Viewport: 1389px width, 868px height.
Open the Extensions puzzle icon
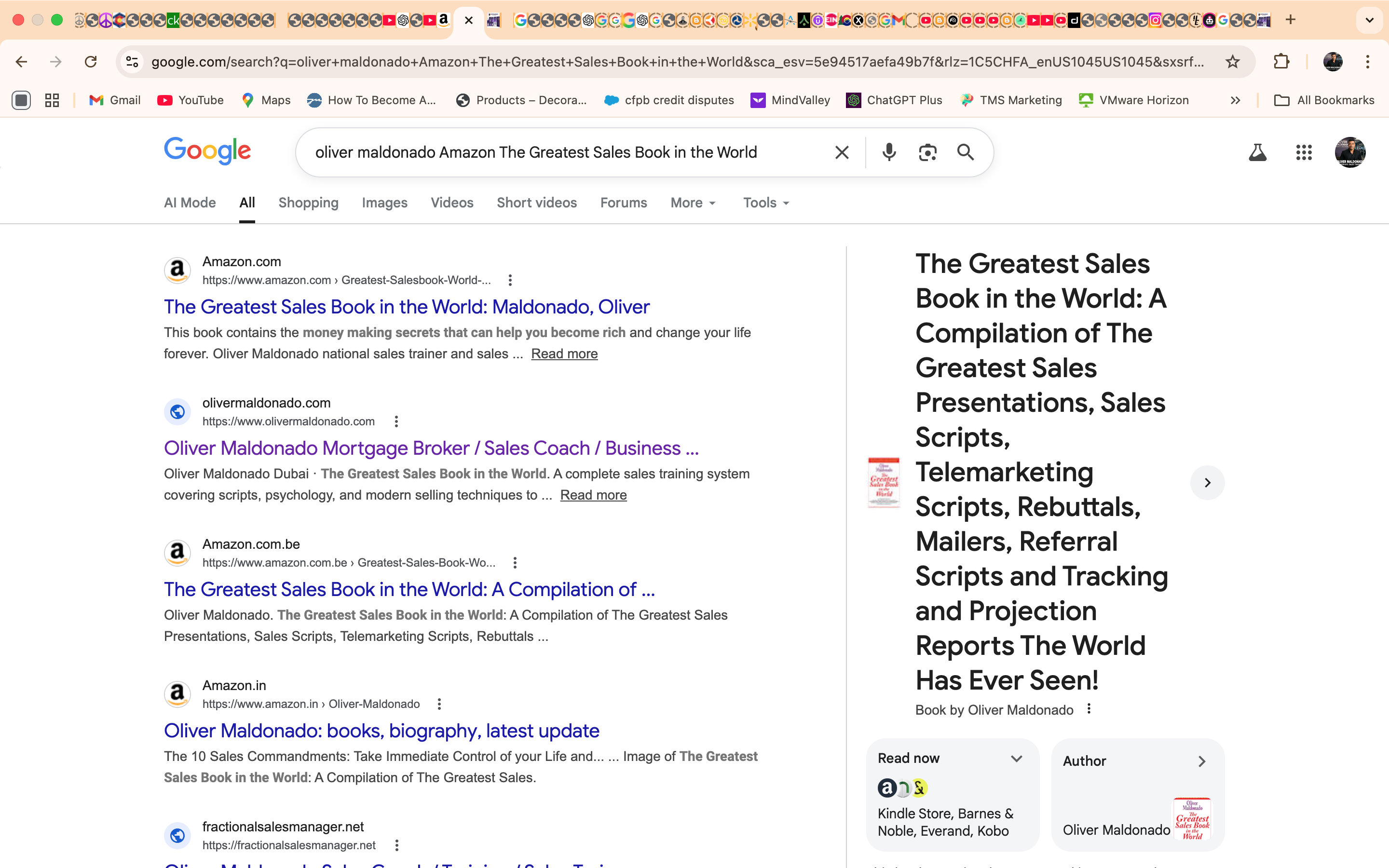(x=1281, y=61)
